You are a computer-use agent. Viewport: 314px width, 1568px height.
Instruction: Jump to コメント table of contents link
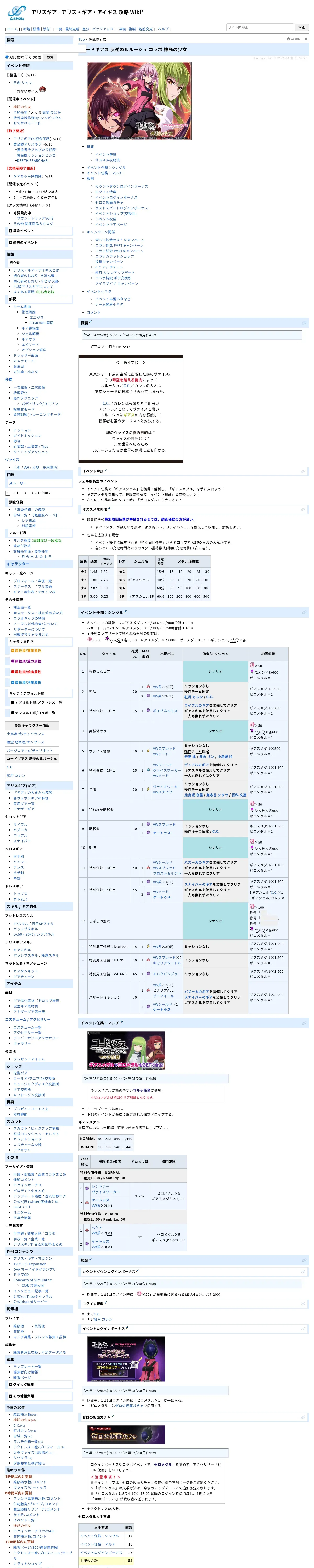[x=93, y=312]
